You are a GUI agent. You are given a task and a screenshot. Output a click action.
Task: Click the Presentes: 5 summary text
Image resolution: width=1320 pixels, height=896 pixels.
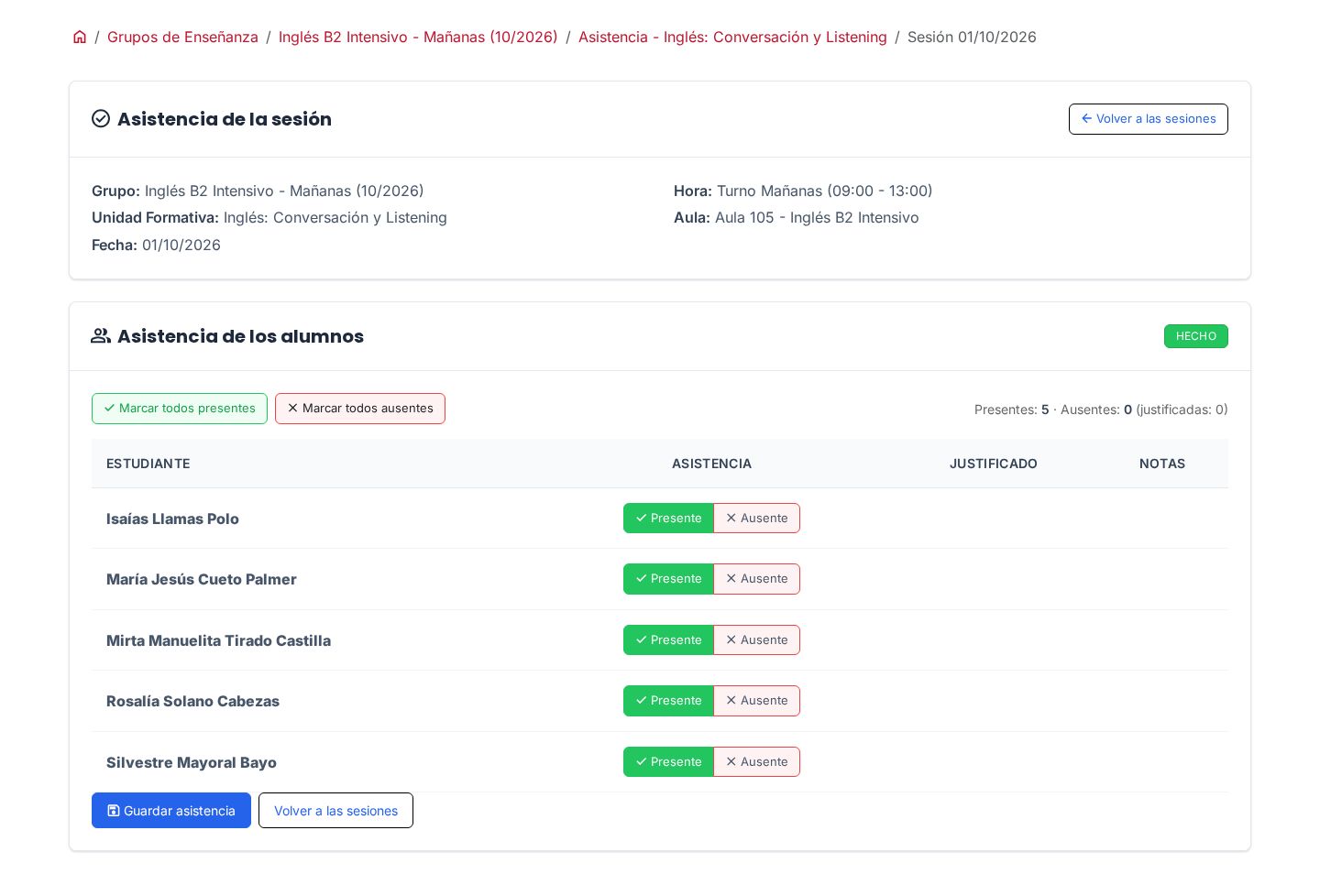(1011, 410)
